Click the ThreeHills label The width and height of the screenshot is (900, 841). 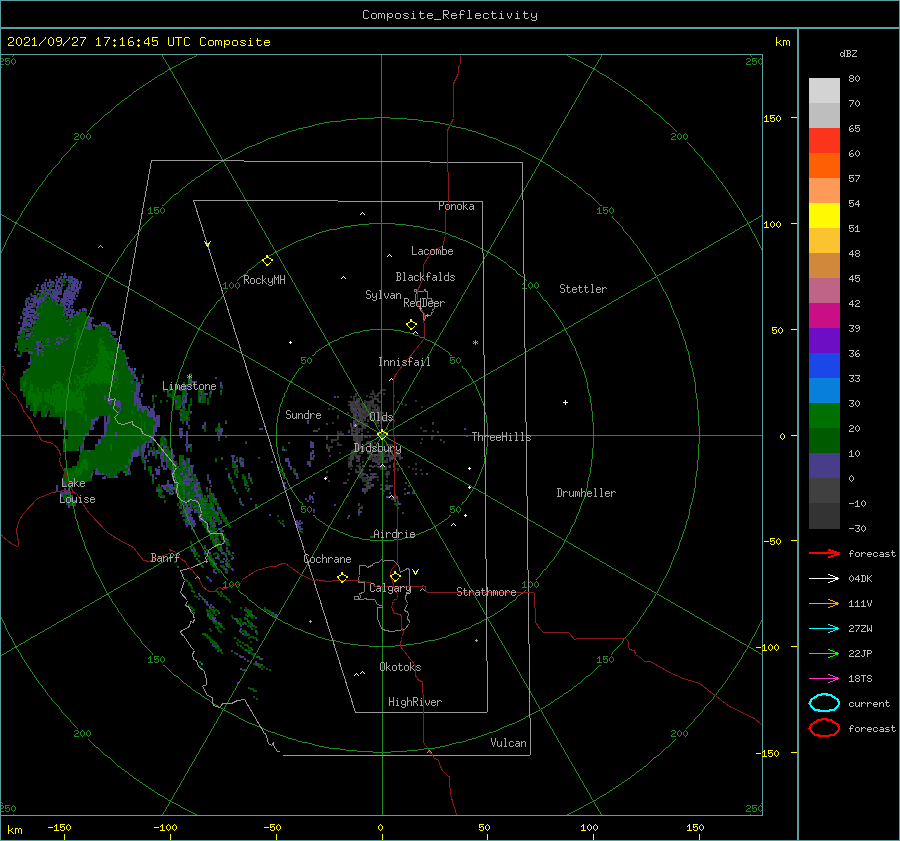(502, 437)
